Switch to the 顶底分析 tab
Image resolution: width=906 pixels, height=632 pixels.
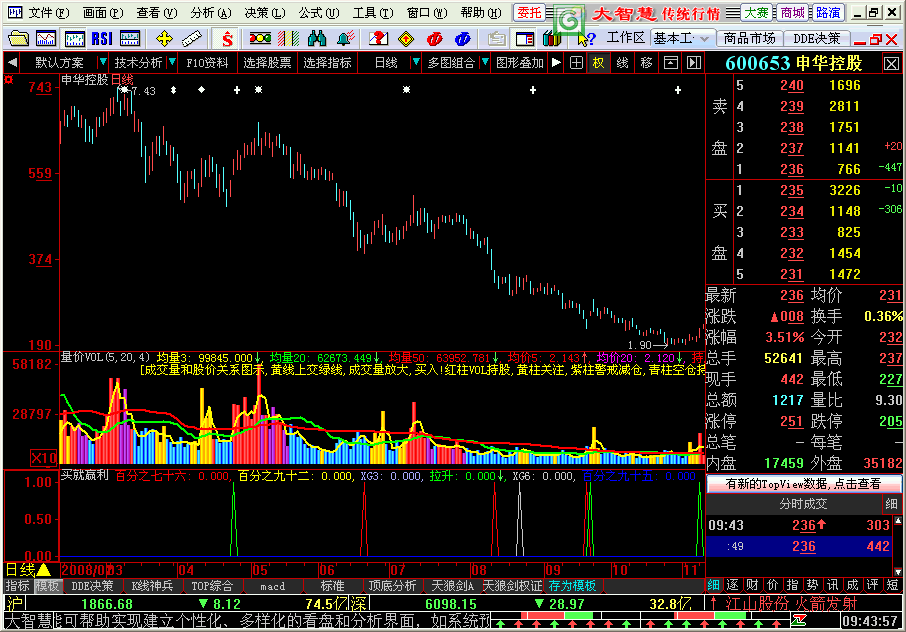click(392, 586)
